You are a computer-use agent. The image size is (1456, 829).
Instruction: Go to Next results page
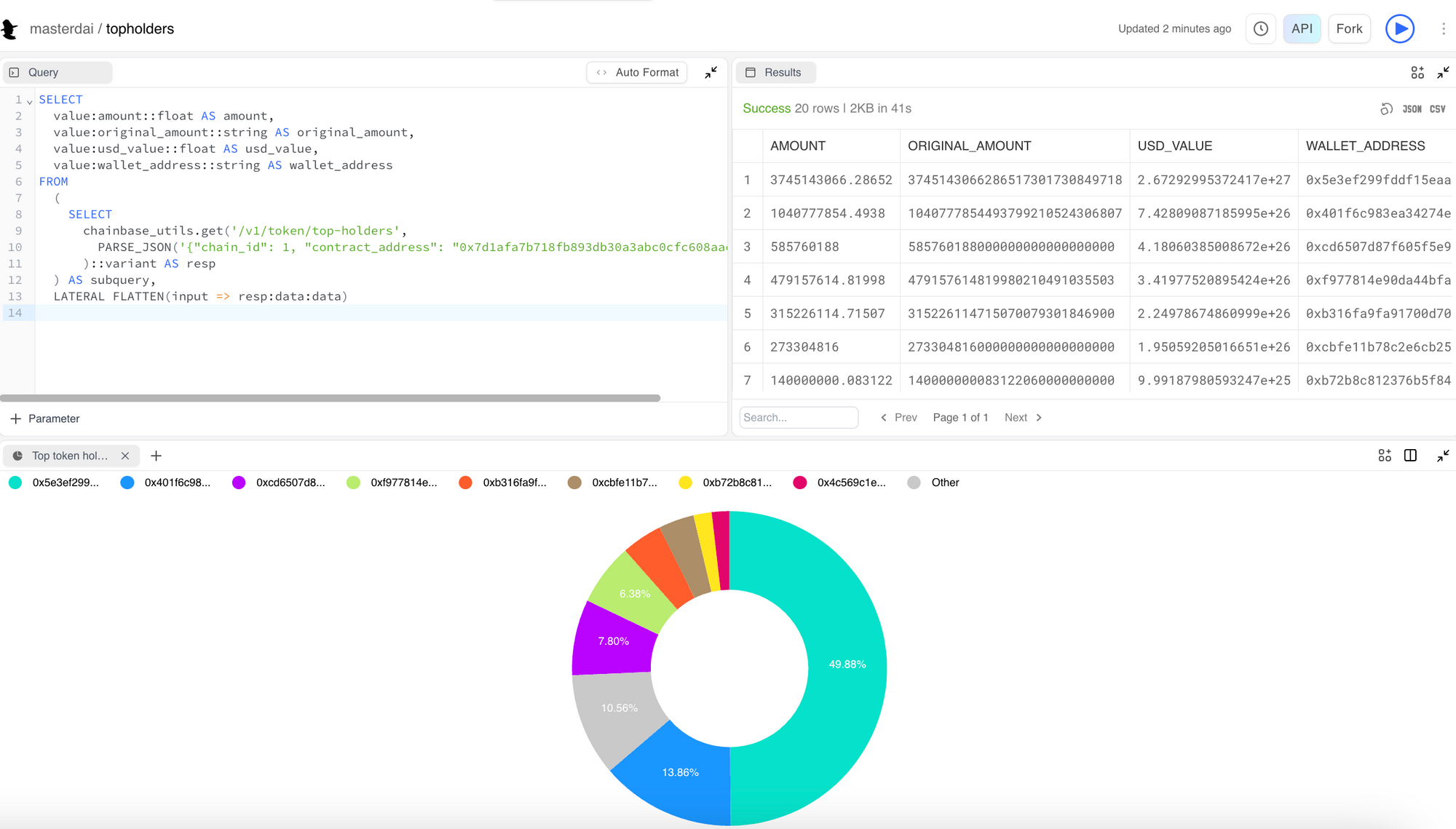pyautogui.click(x=1024, y=418)
